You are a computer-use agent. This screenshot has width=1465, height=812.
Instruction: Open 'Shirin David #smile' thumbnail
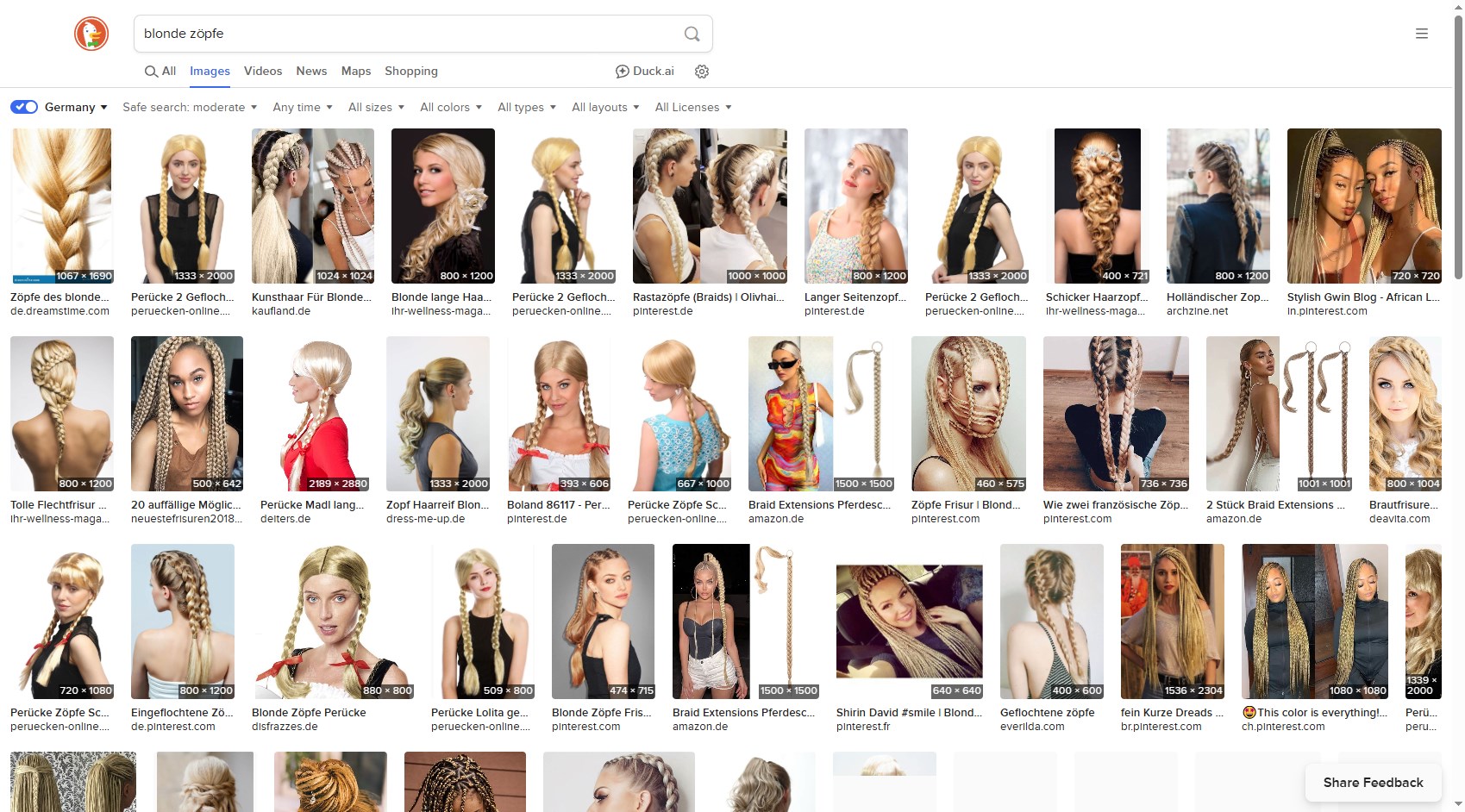click(x=910, y=621)
